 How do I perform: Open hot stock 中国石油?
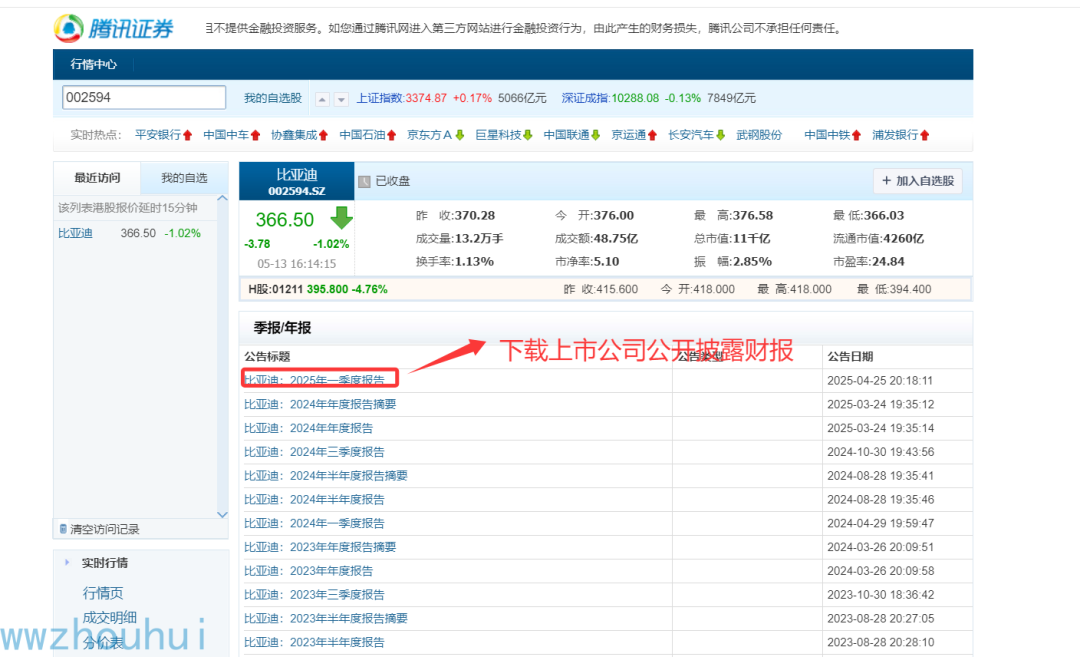pyautogui.click(x=362, y=135)
